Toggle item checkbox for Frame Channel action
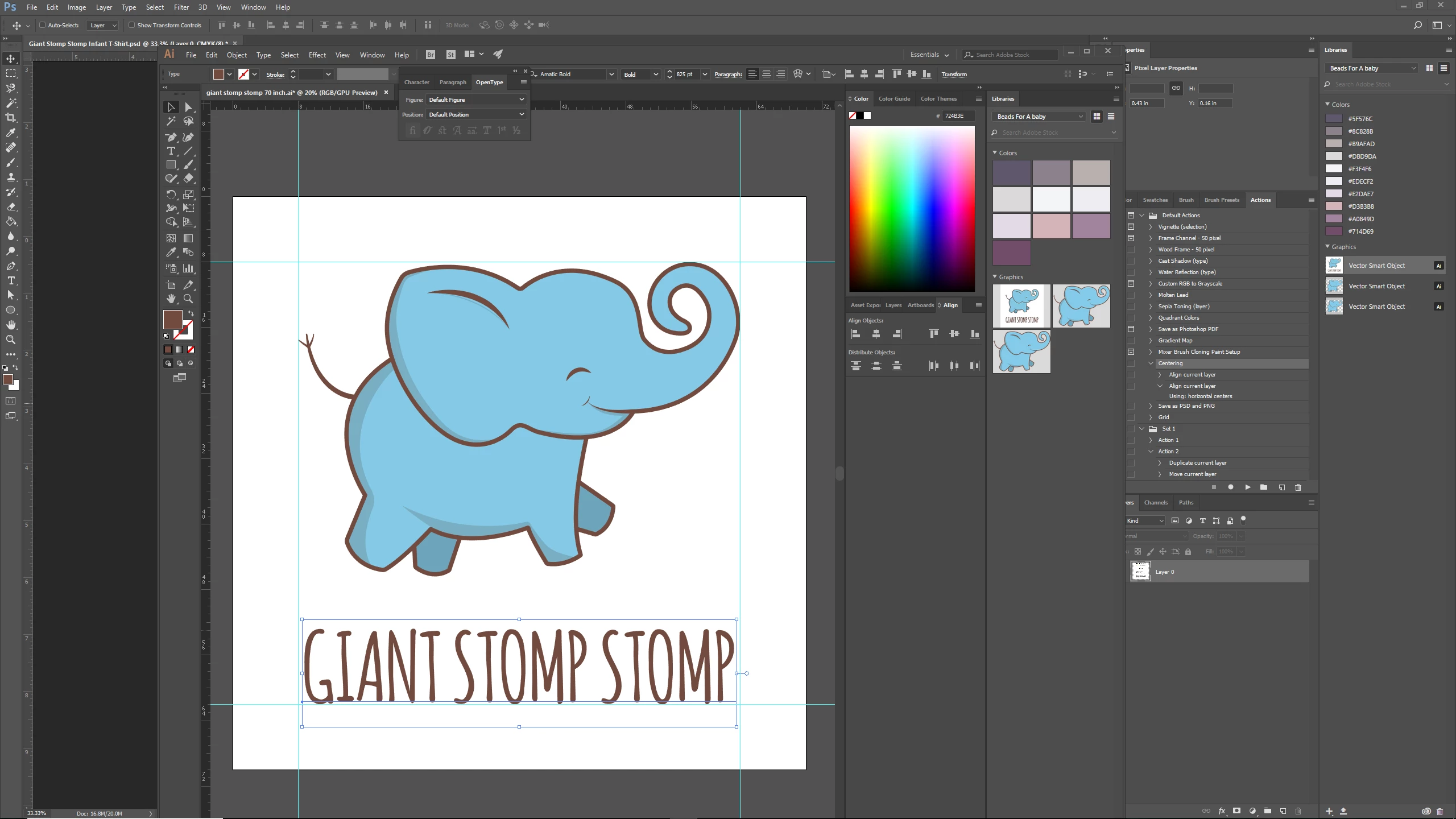 [x=1131, y=238]
